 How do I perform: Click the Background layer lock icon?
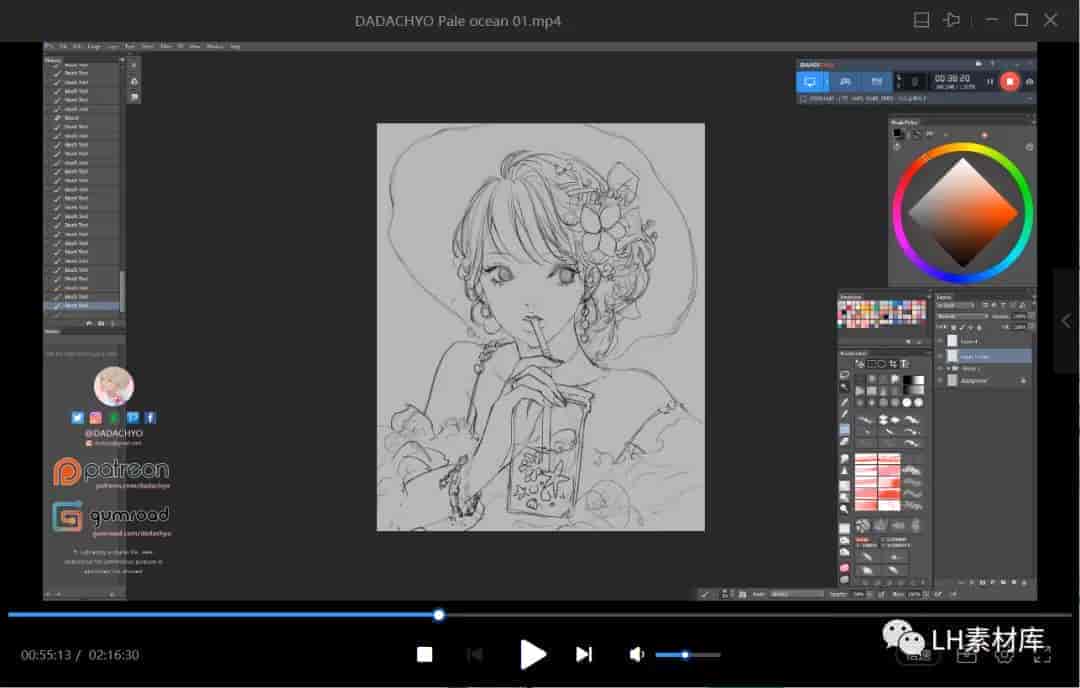tap(1024, 381)
